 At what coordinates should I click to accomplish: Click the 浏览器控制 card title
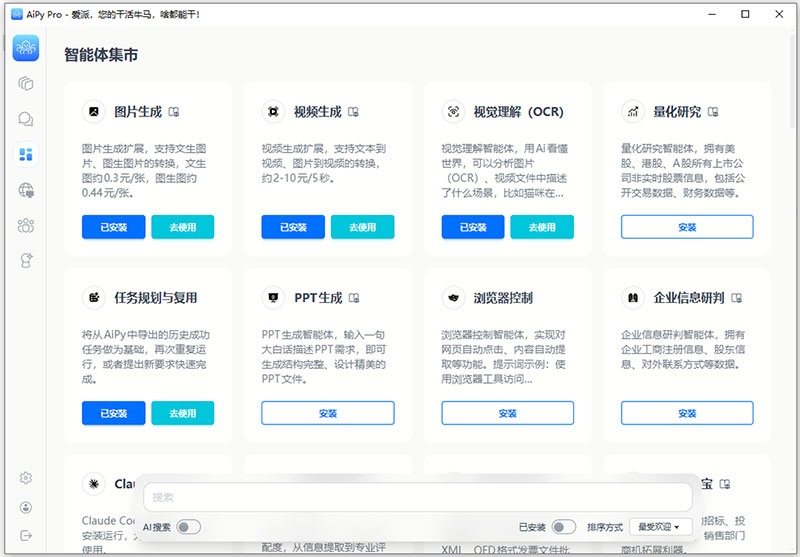click(503, 297)
